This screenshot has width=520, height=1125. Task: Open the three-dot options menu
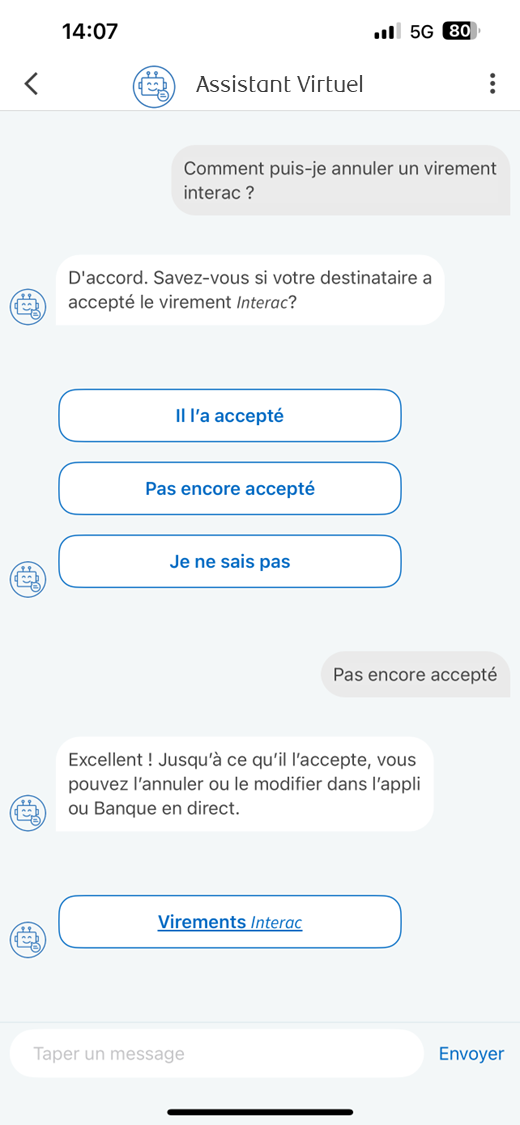pyautogui.click(x=492, y=84)
